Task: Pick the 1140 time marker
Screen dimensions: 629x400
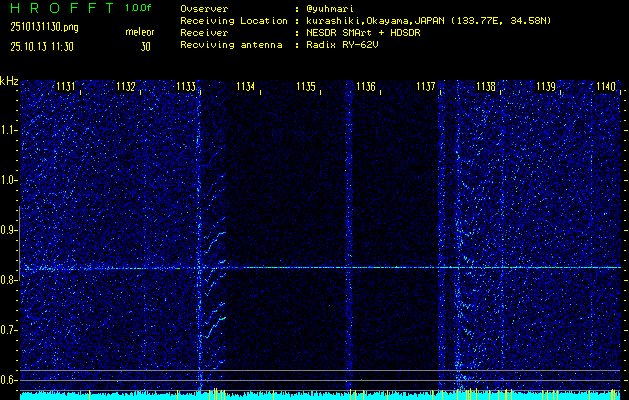Action: point(605,87)
